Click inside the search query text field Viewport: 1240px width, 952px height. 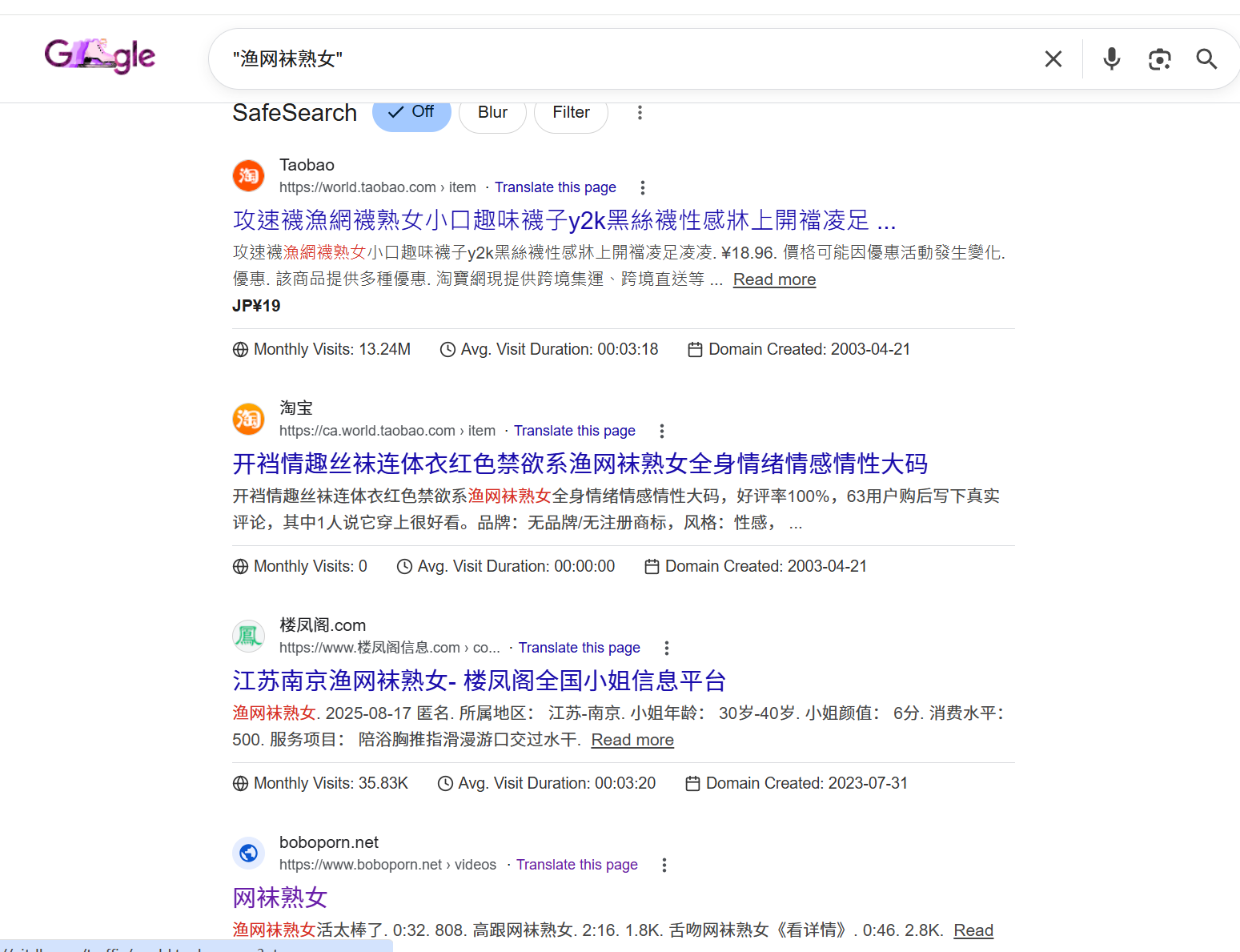(624, 59)
